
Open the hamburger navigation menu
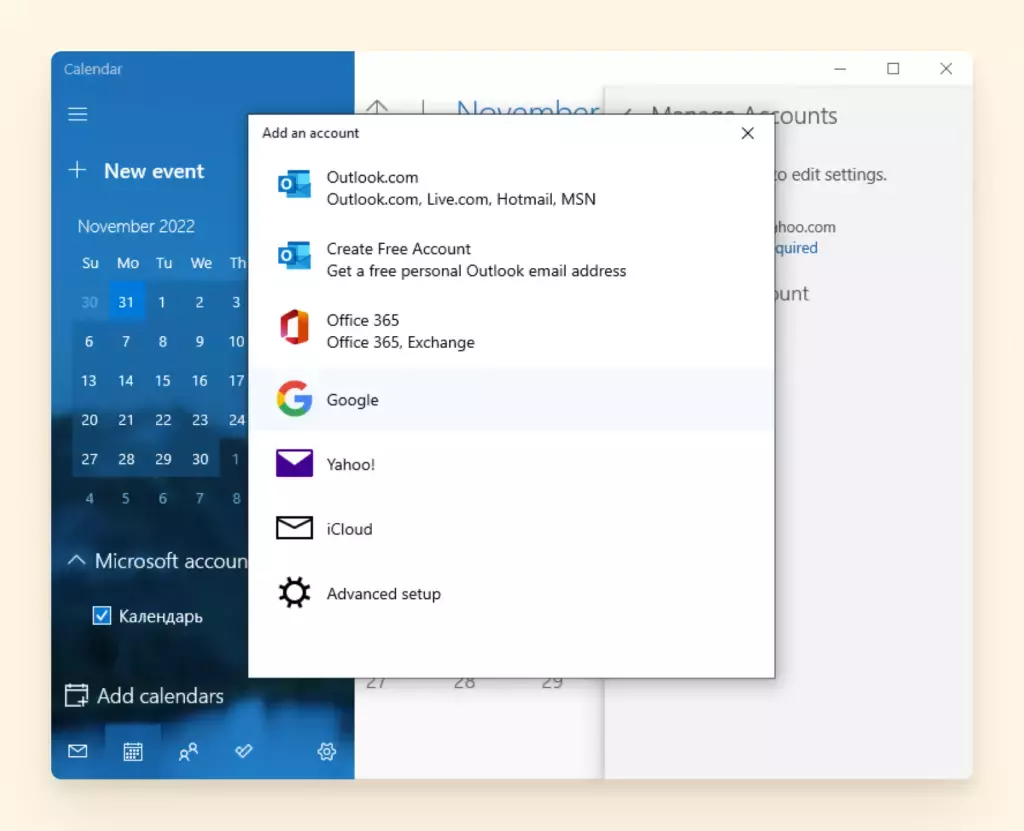(78, 114)
